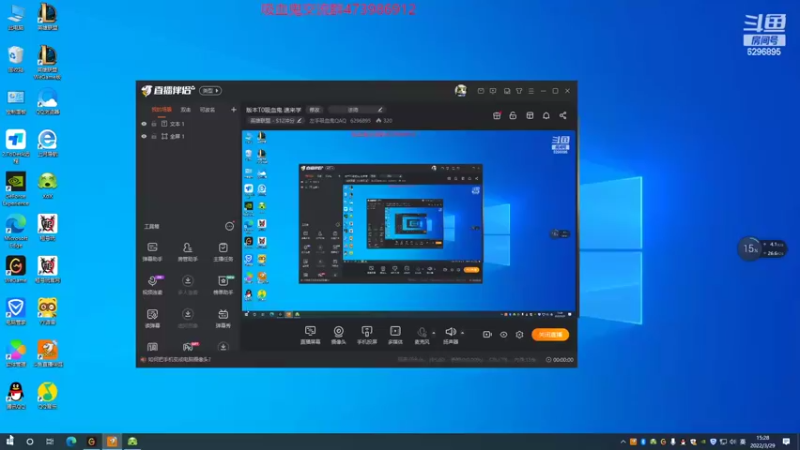Mute the microphone

421,335
